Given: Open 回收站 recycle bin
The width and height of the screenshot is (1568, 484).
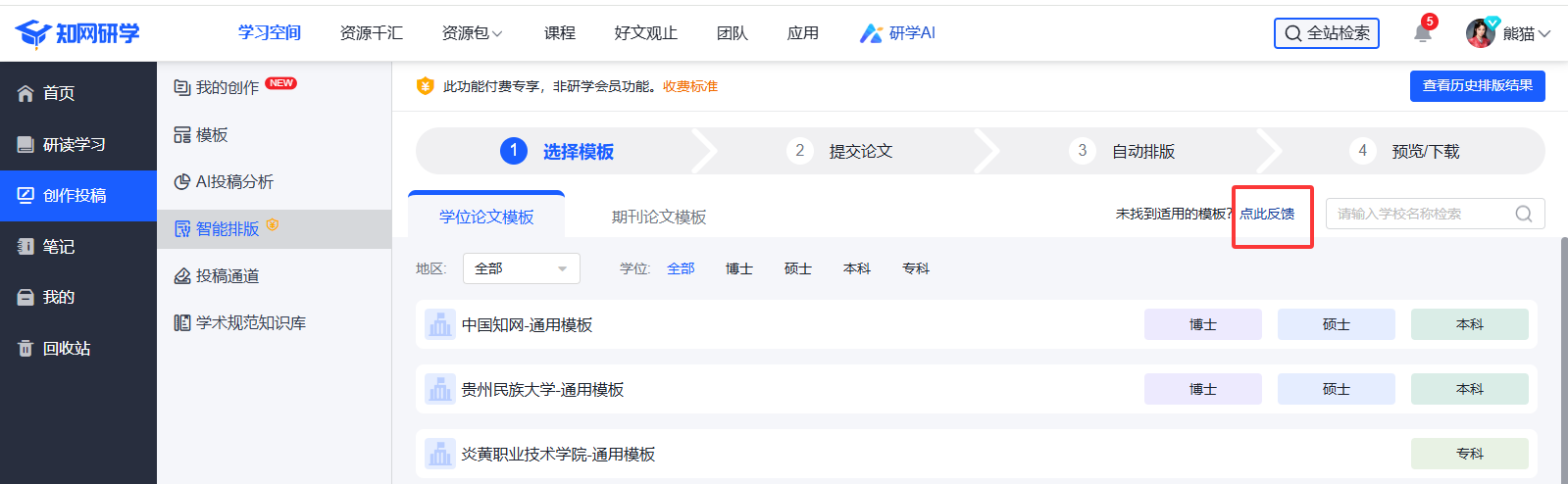Looking at the screenshot, I should pyautogui.click(x=66, y=348).
